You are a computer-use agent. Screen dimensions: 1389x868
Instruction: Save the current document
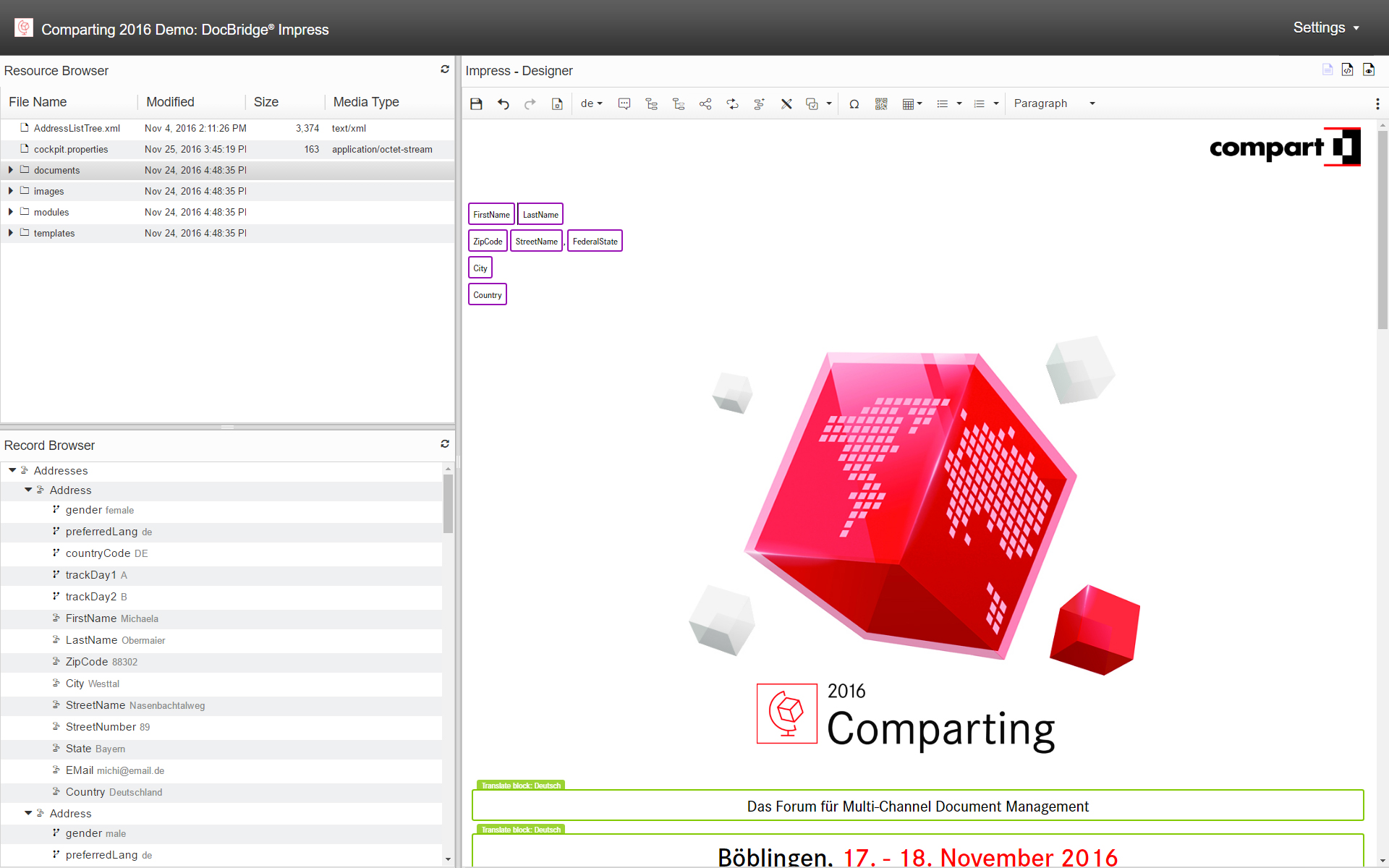pyautogui.click(x=476, y=103)
